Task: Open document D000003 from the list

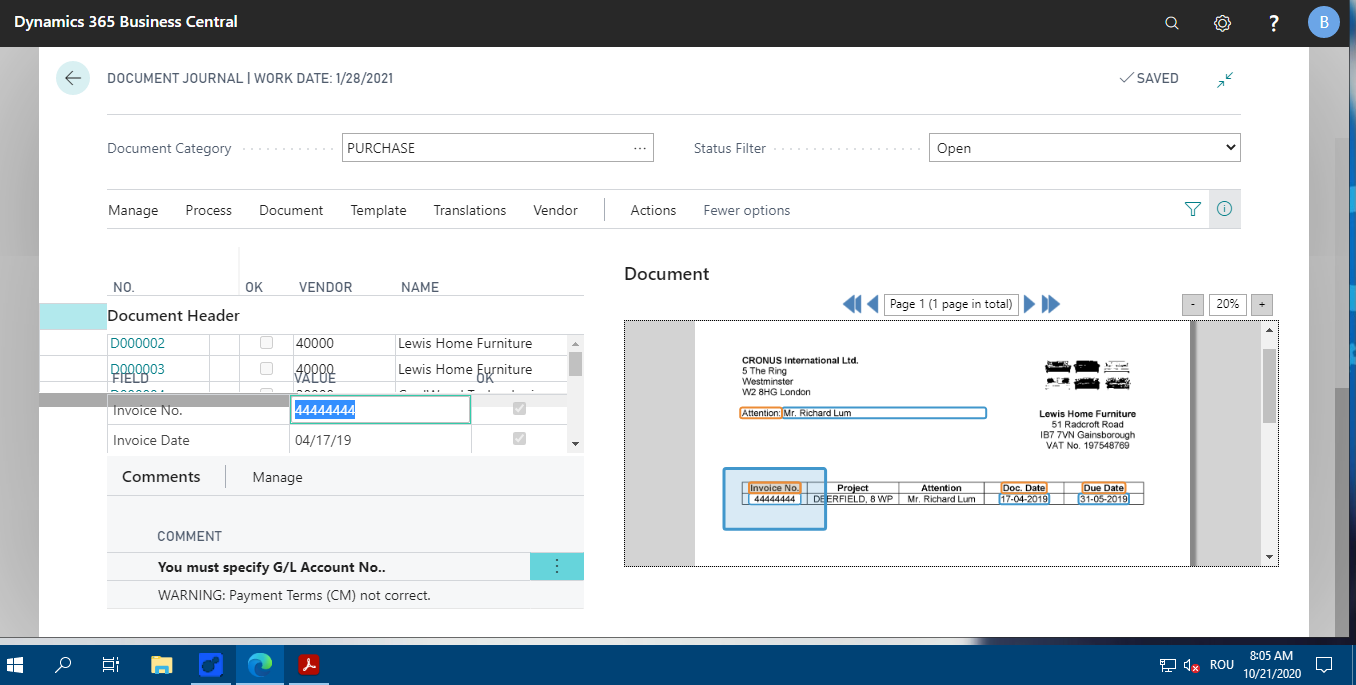Action: pyautogui.click(x=136, y=368)
